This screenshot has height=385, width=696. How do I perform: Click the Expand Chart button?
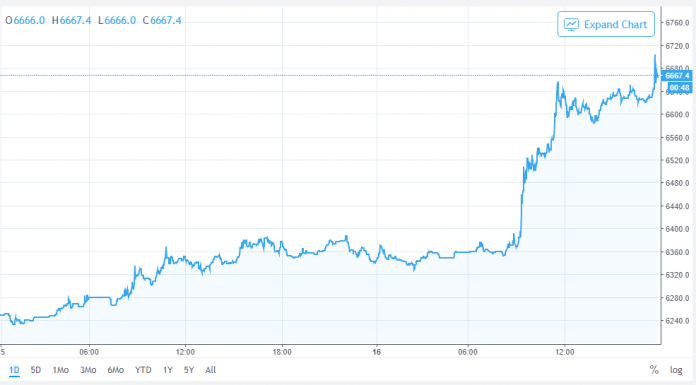pos(606,24)
